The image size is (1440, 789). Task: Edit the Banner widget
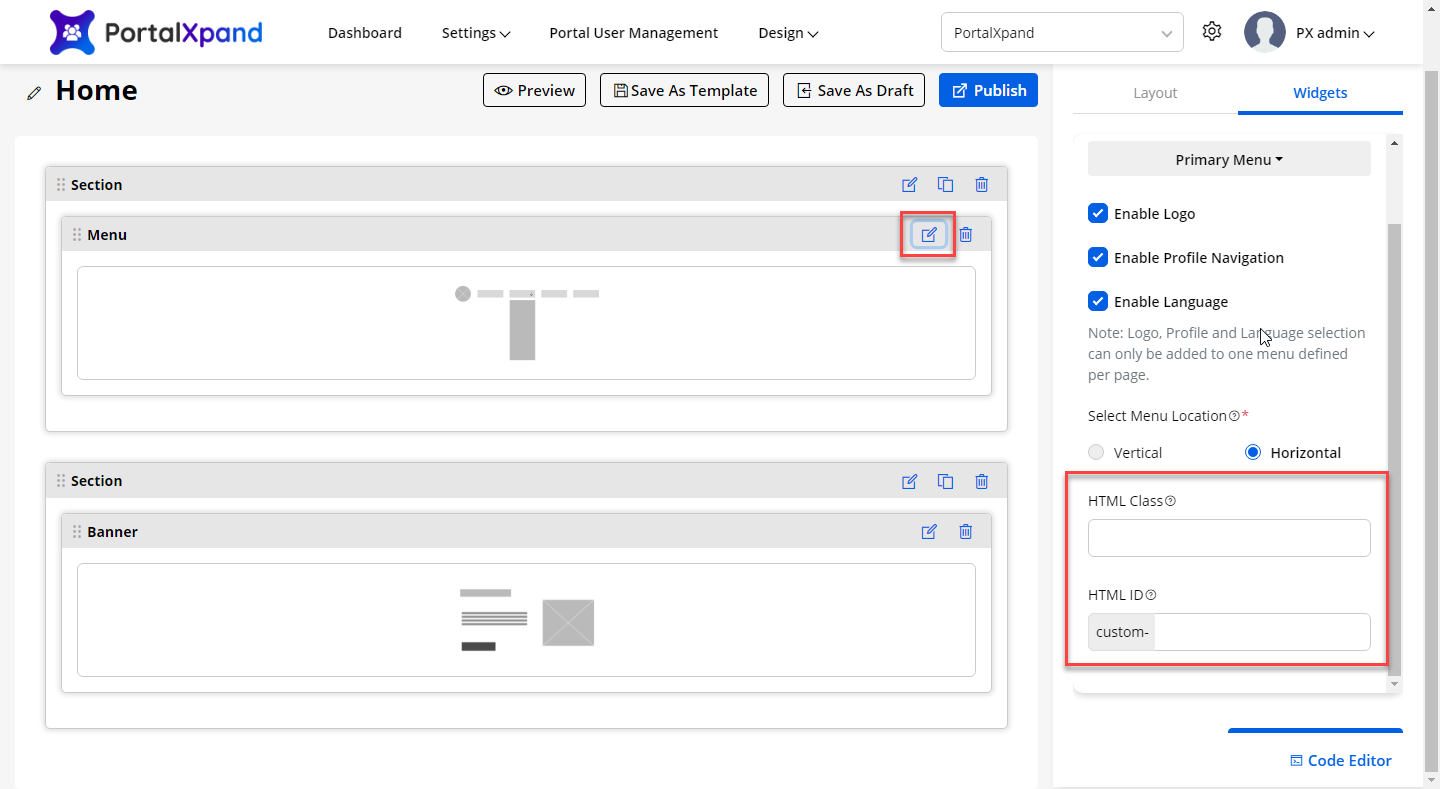[x=929, y=532]
